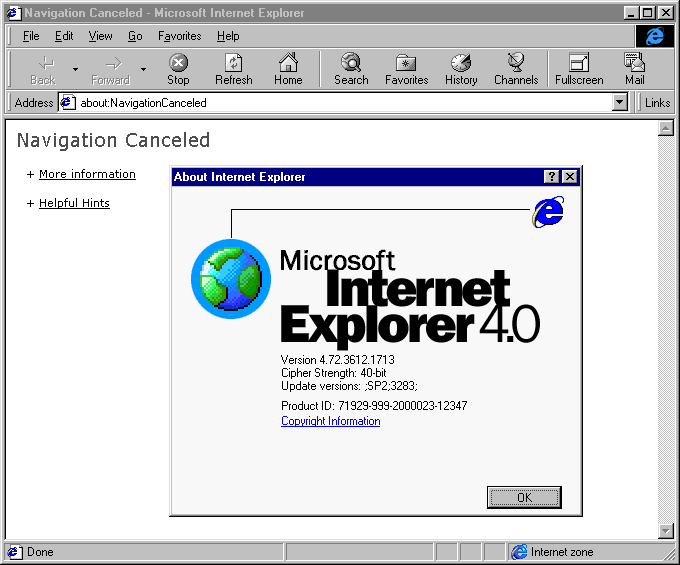The height and width of the screenshot is (565, 680).
Task: Open the Channels satellite dish icon
Action: (x=516, y=62)
